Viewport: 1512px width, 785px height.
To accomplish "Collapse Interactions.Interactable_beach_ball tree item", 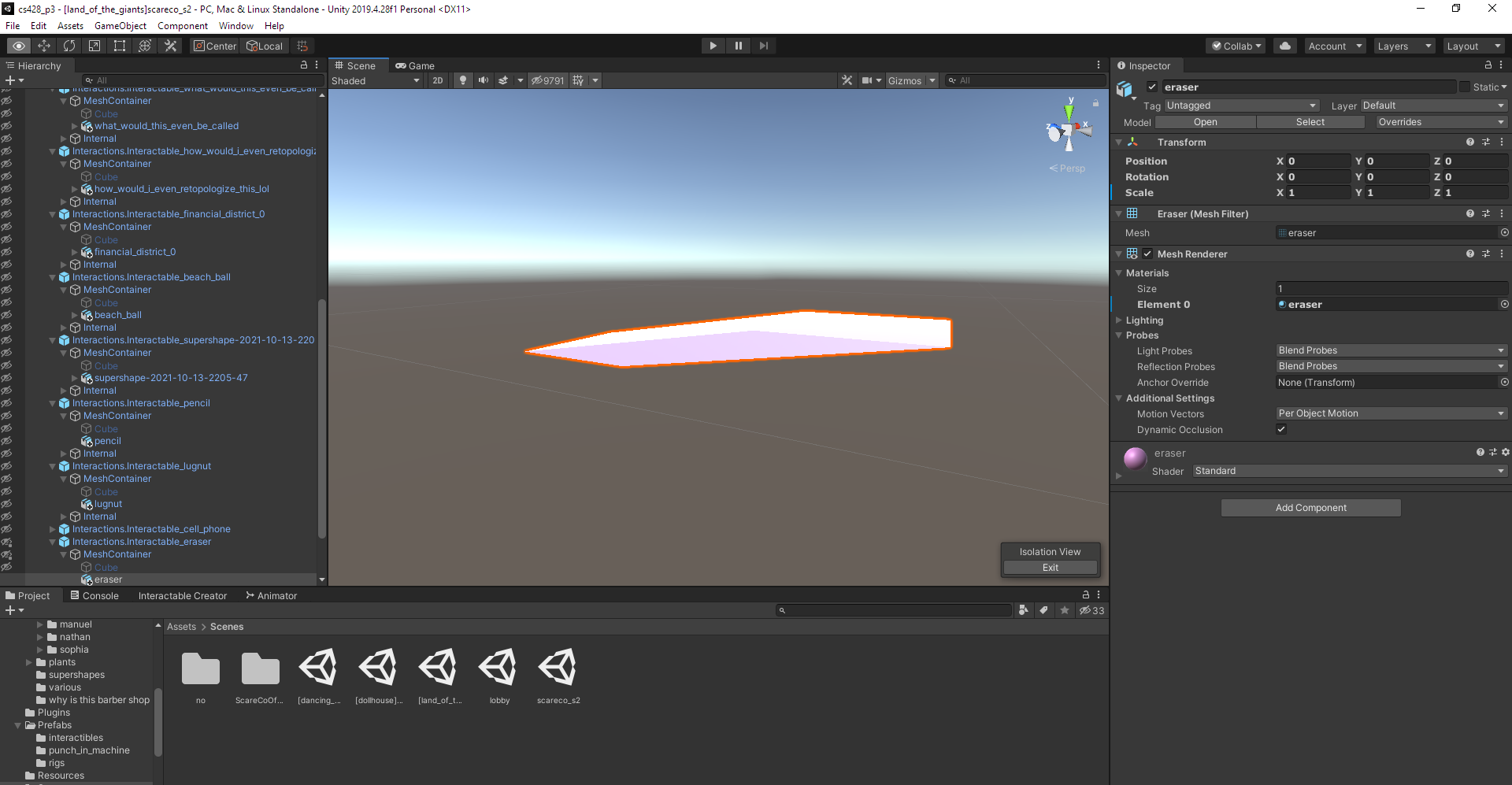I will pos(53,277).
